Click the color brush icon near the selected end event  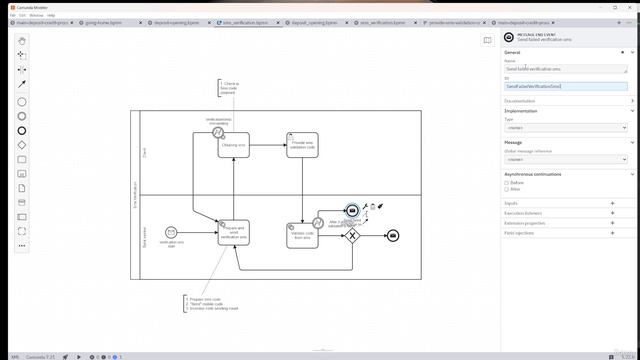tap(380, 207)
